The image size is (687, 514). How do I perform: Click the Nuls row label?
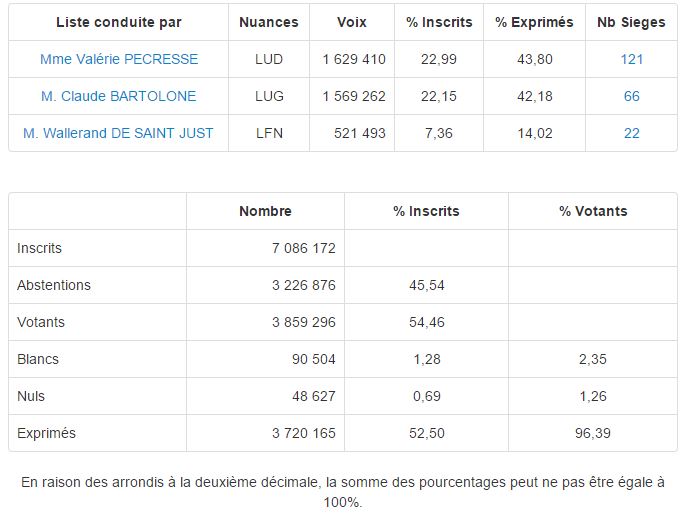[x=31, y=396]
